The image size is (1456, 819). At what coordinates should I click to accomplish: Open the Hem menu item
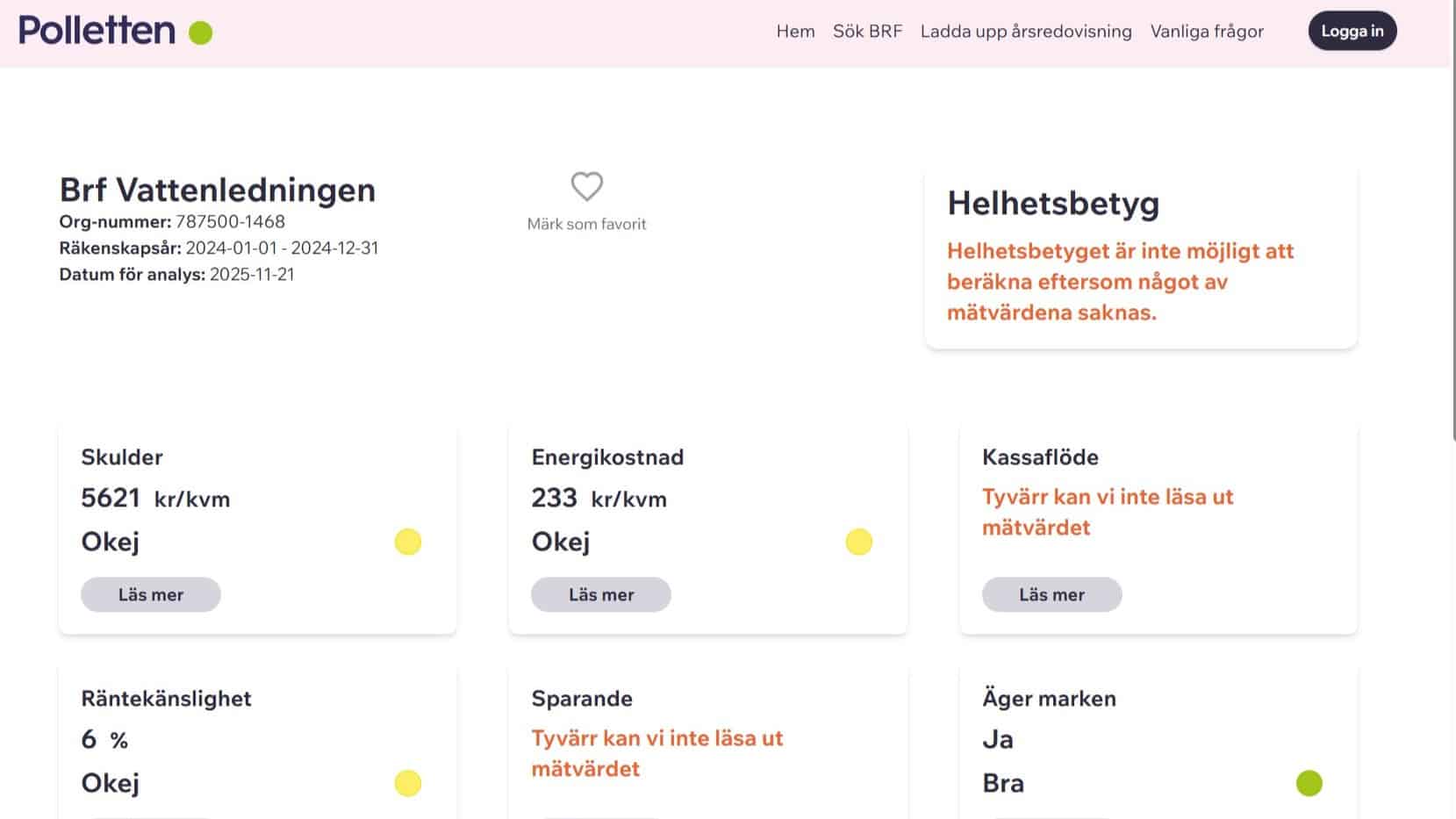pyautogui.click(x=794, y=31)
